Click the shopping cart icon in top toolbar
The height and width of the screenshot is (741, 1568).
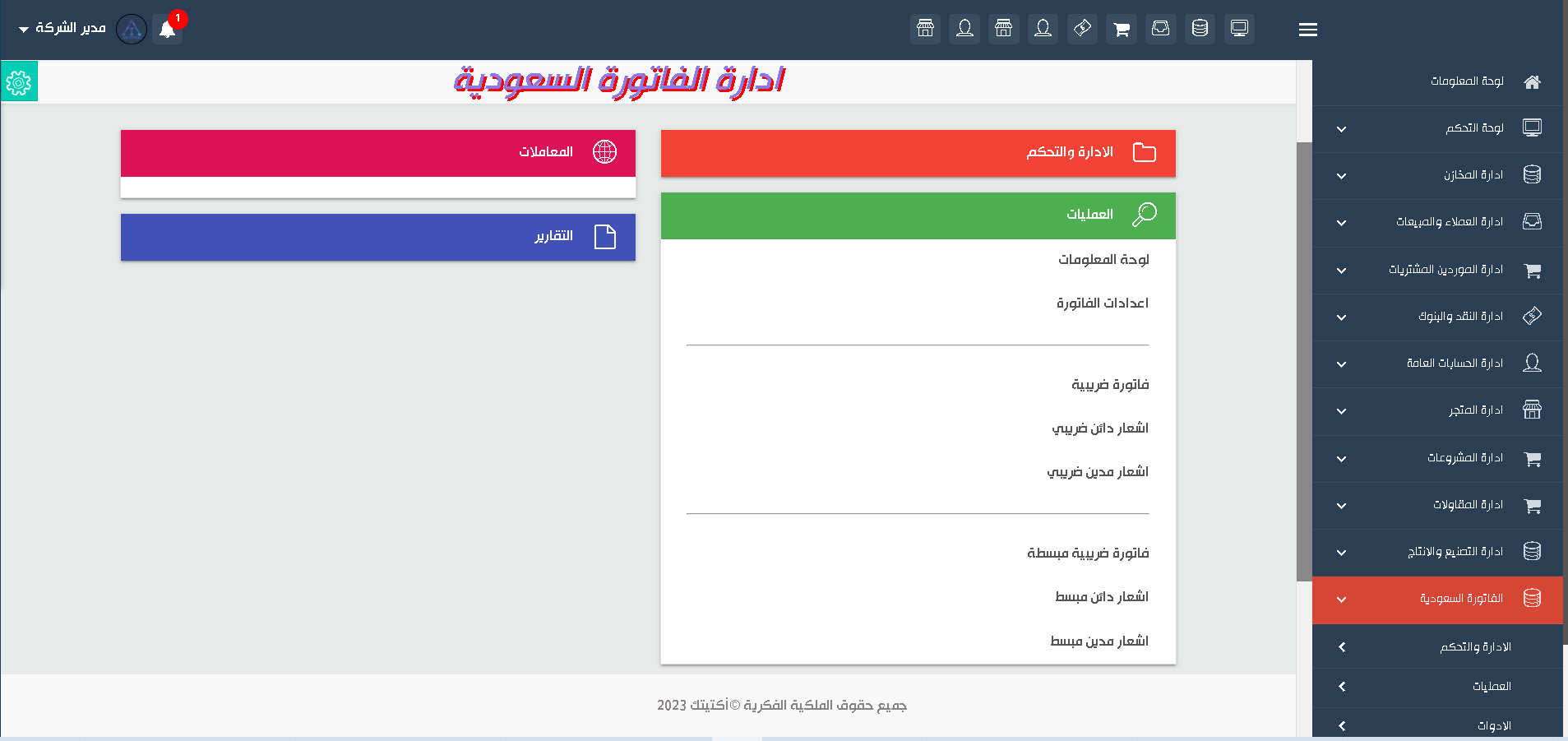point(1121,29)
